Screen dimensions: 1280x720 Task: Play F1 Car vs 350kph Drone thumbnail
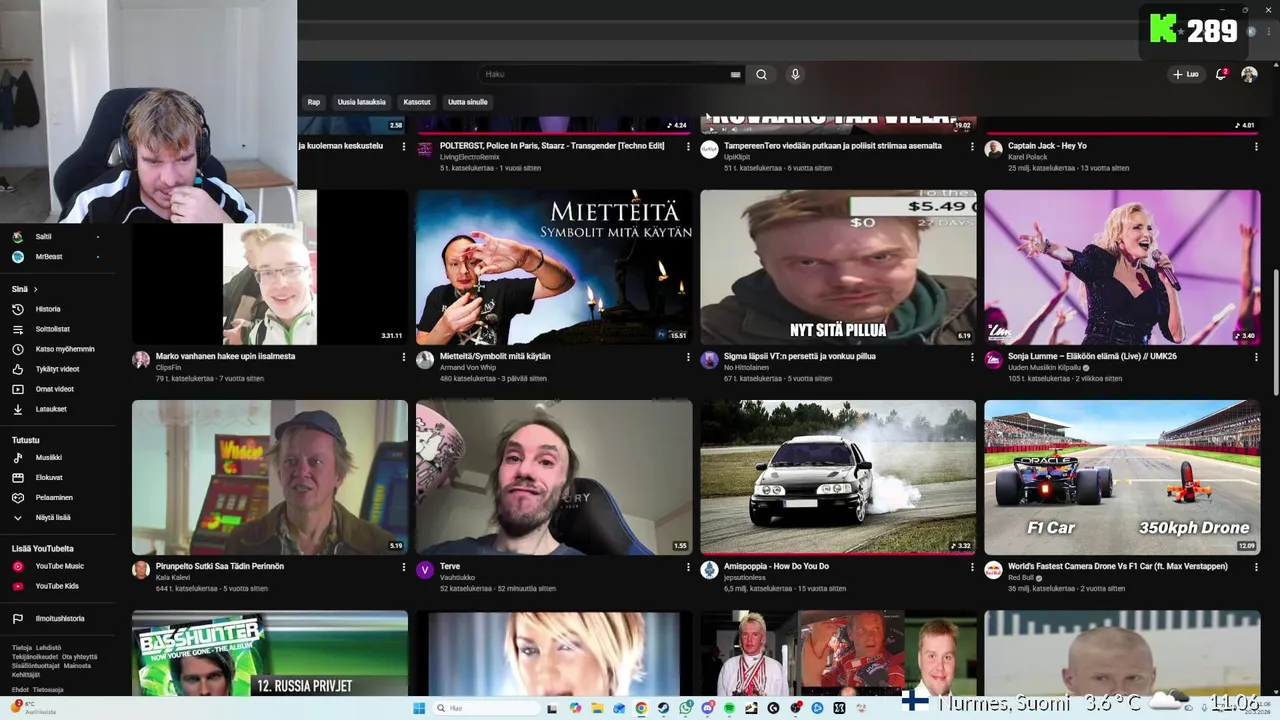pyautogui.click(x=1122, y=477)
